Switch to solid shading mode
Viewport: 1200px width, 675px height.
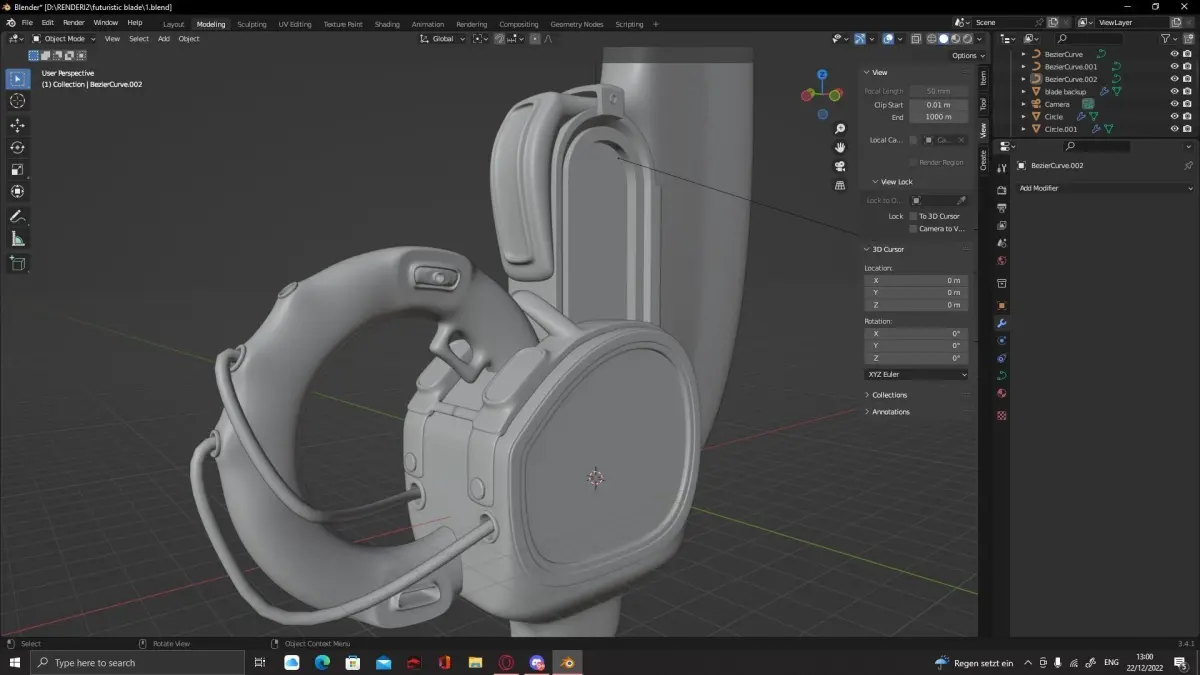tap(943, 39)
